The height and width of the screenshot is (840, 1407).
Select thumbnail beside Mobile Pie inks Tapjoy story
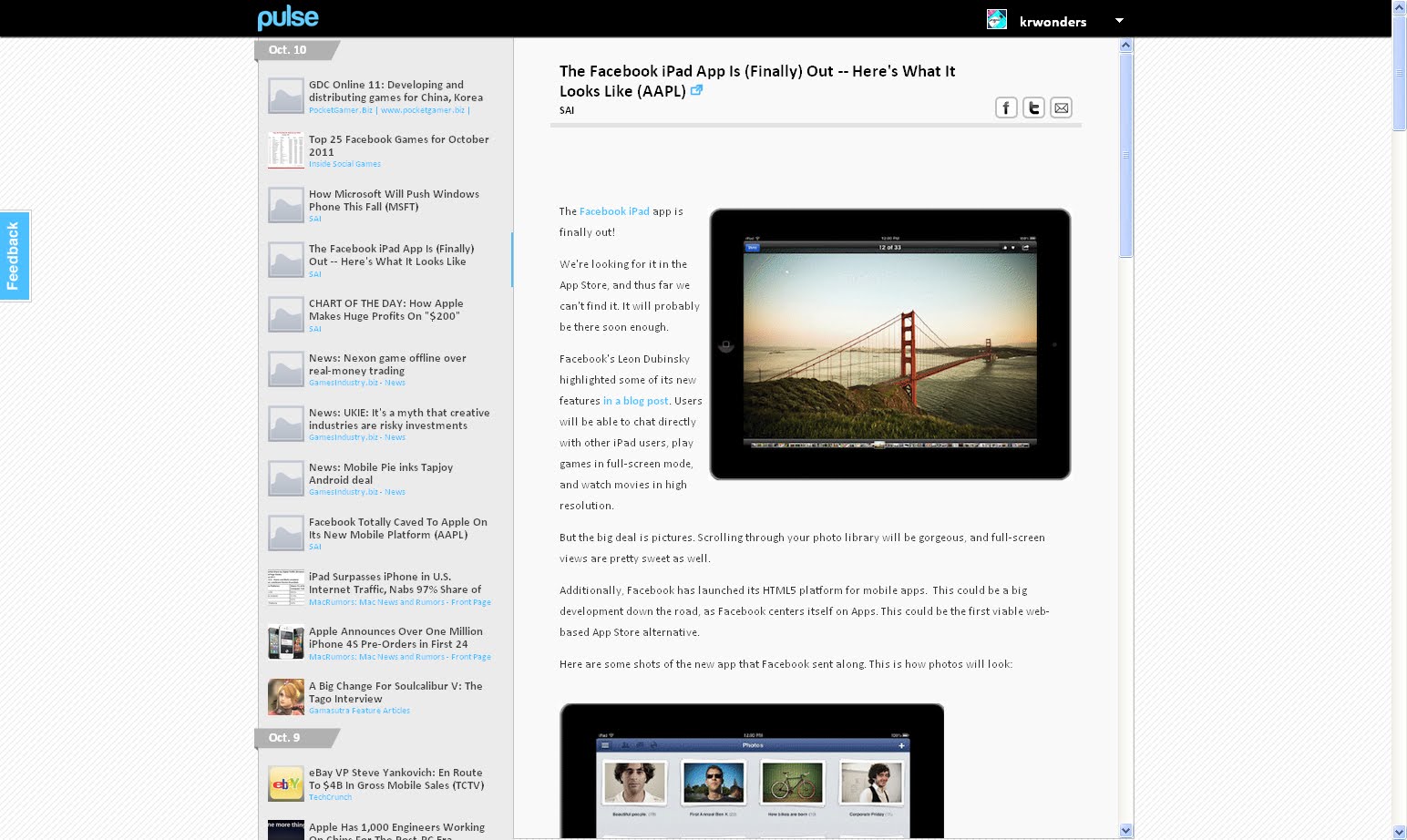pyautogui.click(x=286, y=478)
